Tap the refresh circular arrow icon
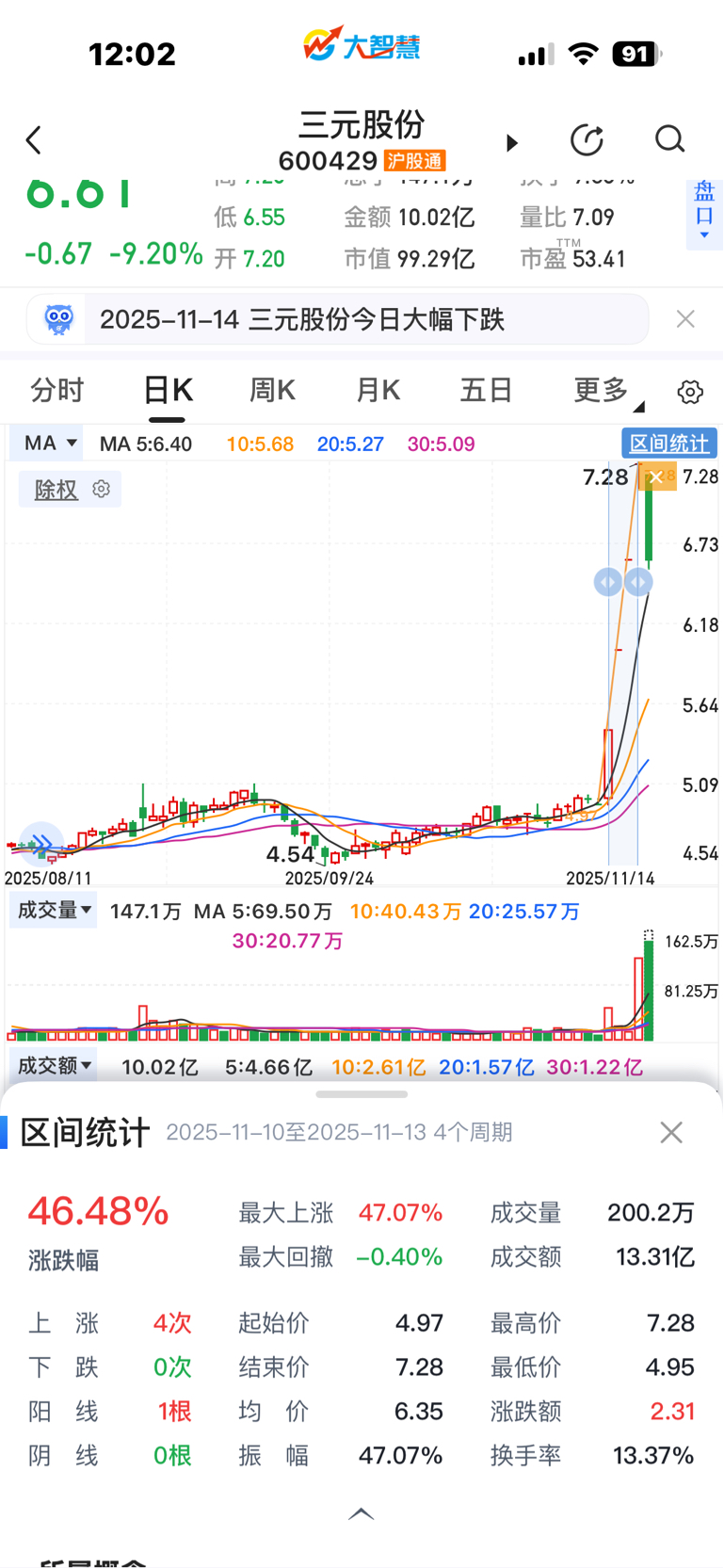Viewport: 724px width, 1568px height. 587,140
